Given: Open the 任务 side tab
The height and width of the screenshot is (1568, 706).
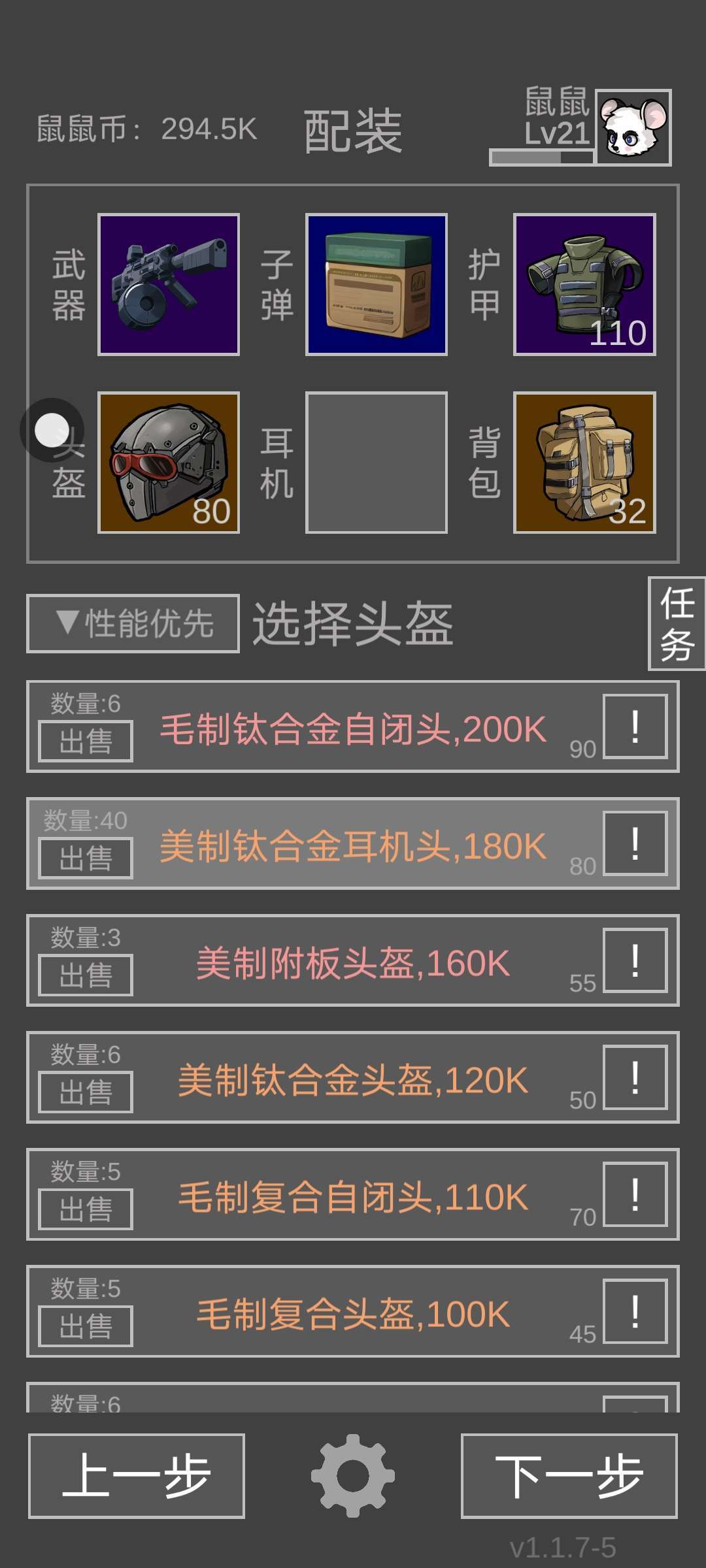Looking at the screenshot, I should (x=677, y=623).
